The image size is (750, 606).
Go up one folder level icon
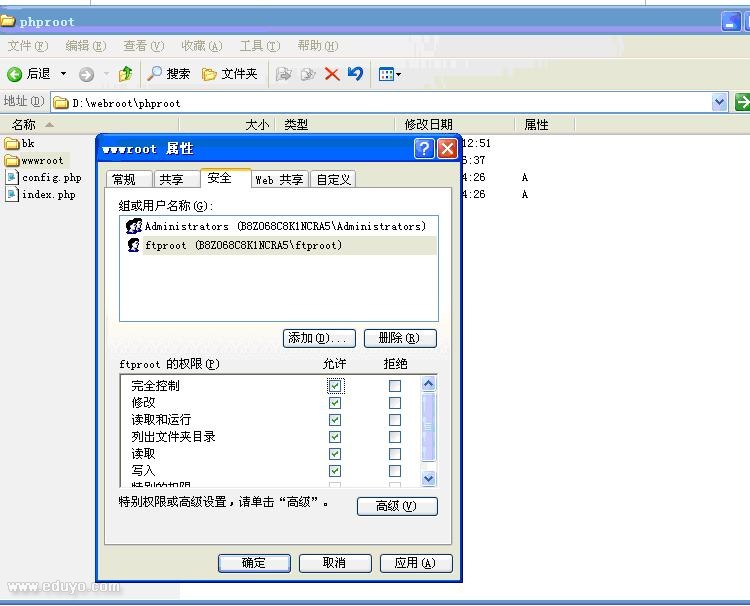[x=126, y=74]
